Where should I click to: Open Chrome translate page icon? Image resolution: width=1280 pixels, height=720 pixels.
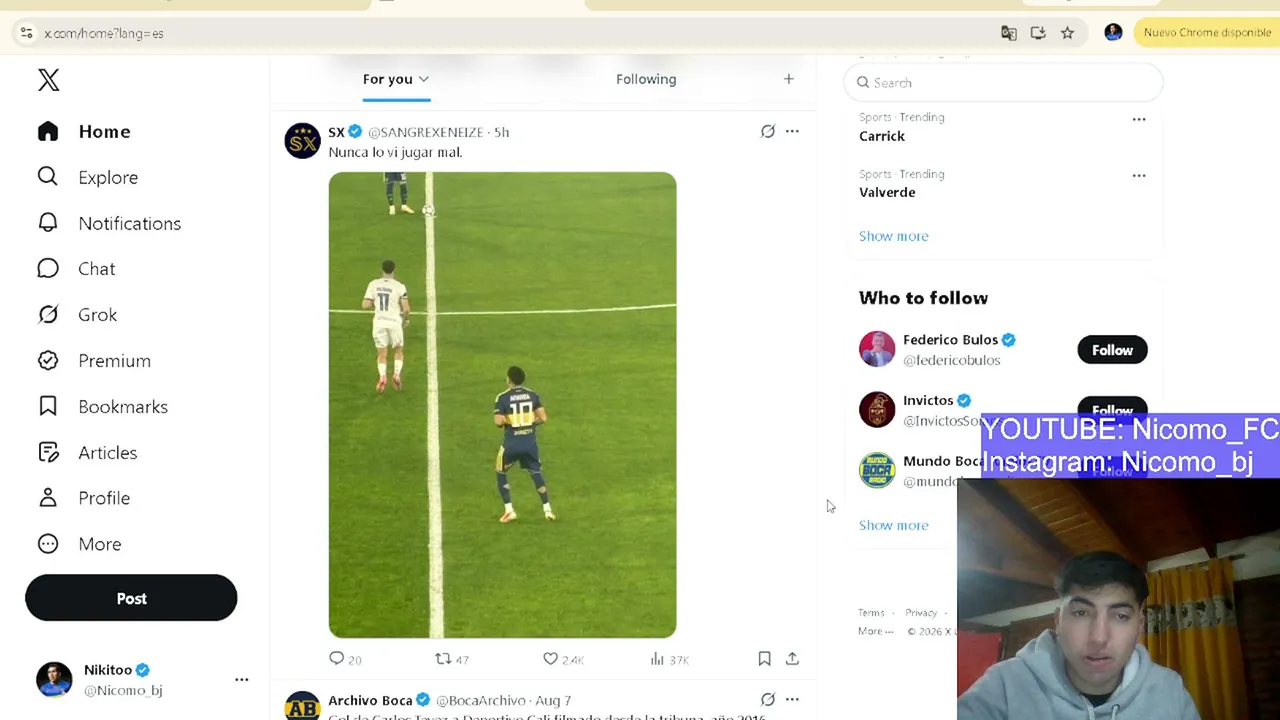coord(1009,33)
